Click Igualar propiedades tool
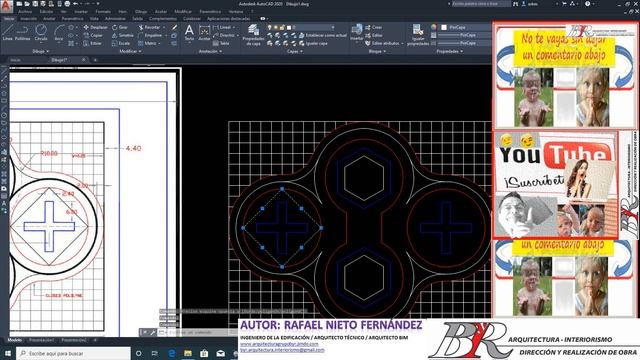640x360 pixels. [418, 35]
